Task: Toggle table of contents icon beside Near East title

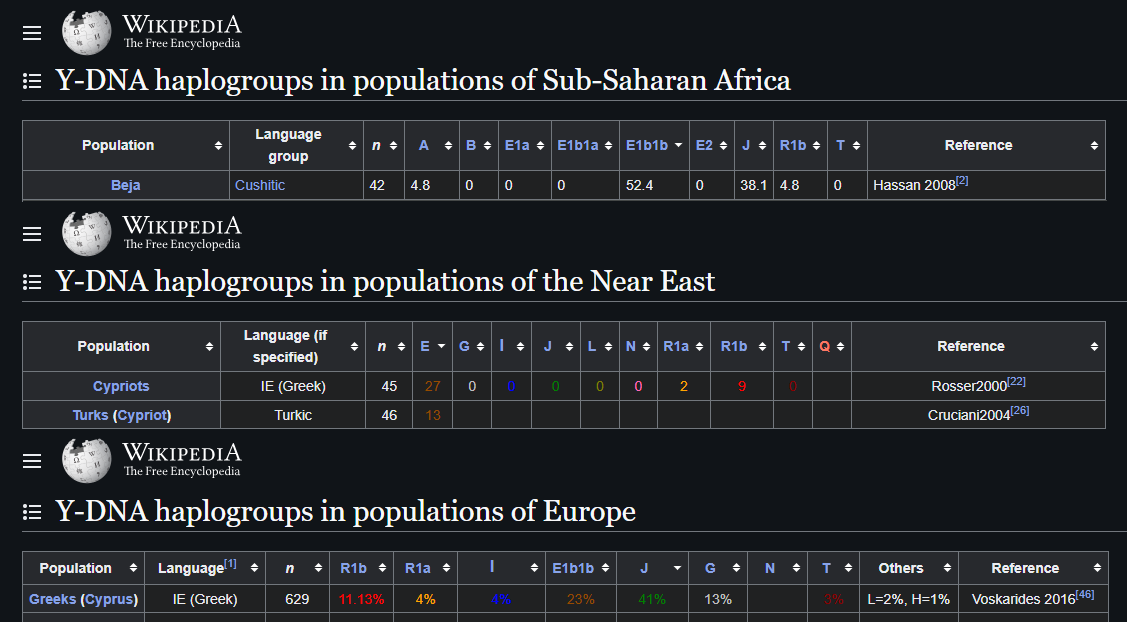Action: click(32, 282)
